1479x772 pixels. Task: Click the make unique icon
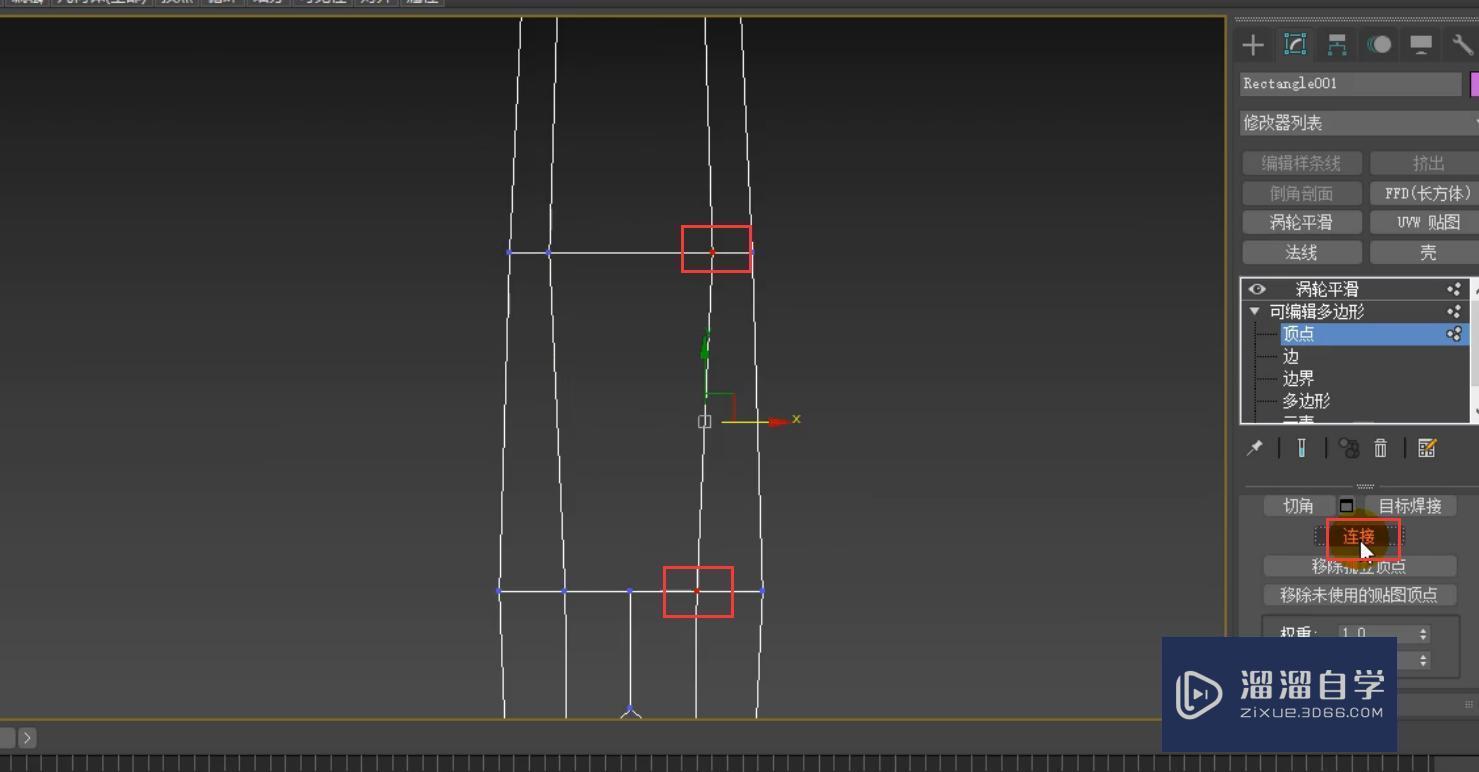1349,448
